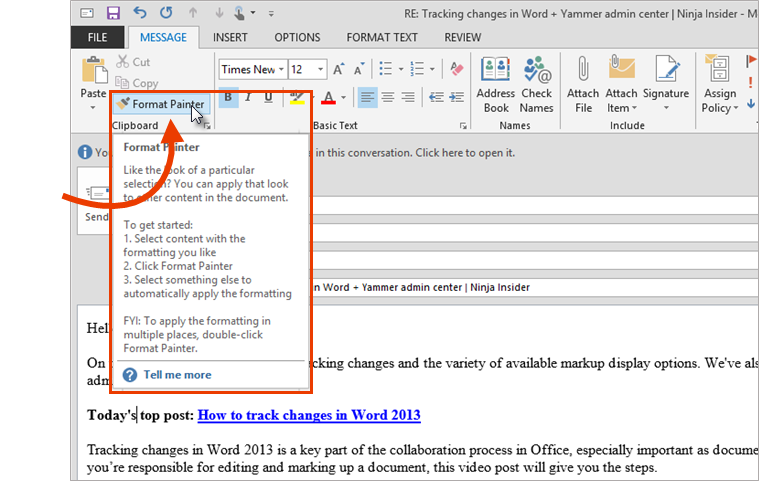Open Customize Quick Access Toolbar menu
Screen dimensions: 759x481
[x=271, y=14]
